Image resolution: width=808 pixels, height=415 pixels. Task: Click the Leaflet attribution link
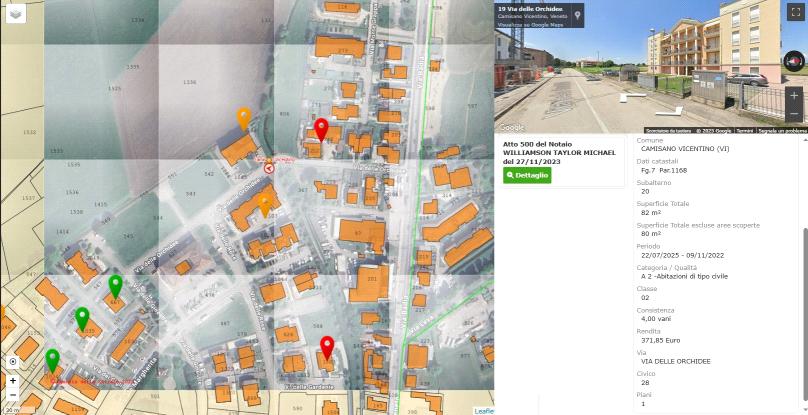pos(484,411)
